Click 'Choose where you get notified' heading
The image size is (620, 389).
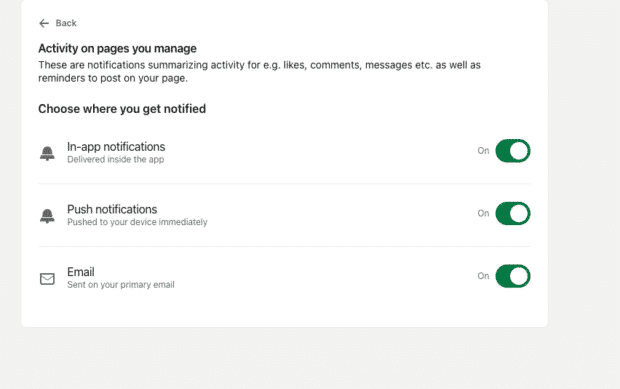coord(122,109)
